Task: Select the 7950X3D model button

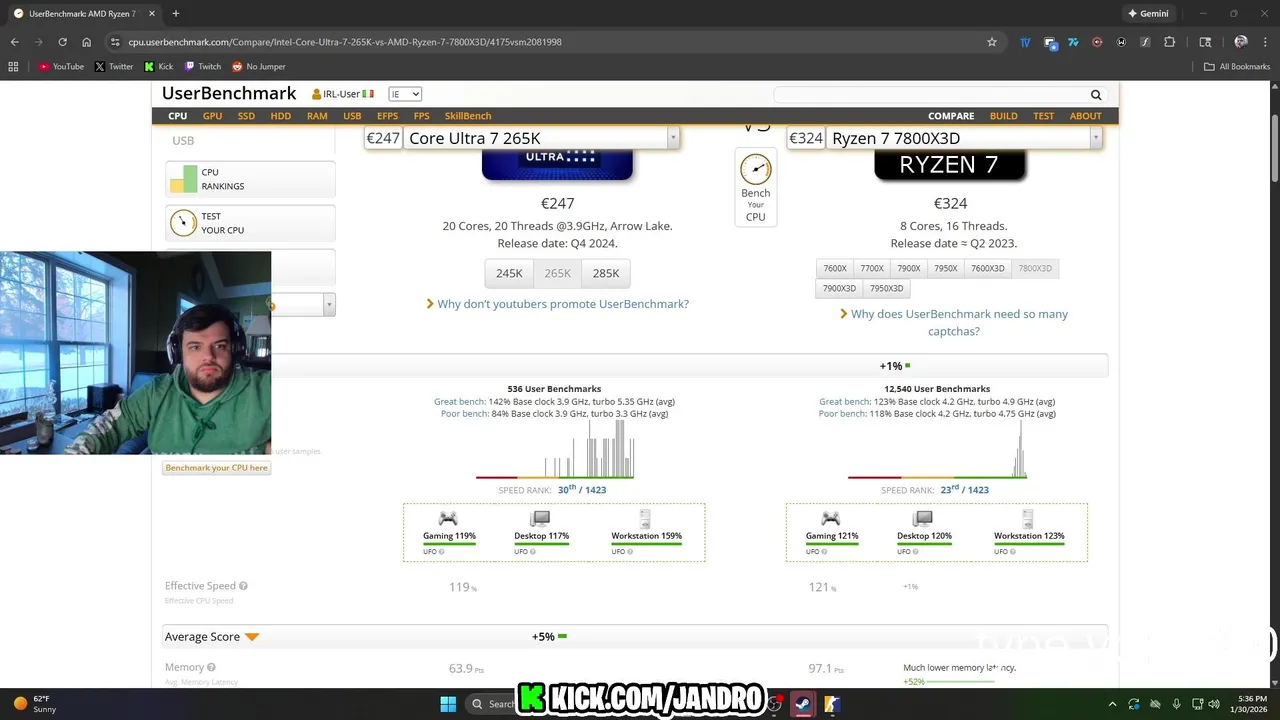Action: 887,288
